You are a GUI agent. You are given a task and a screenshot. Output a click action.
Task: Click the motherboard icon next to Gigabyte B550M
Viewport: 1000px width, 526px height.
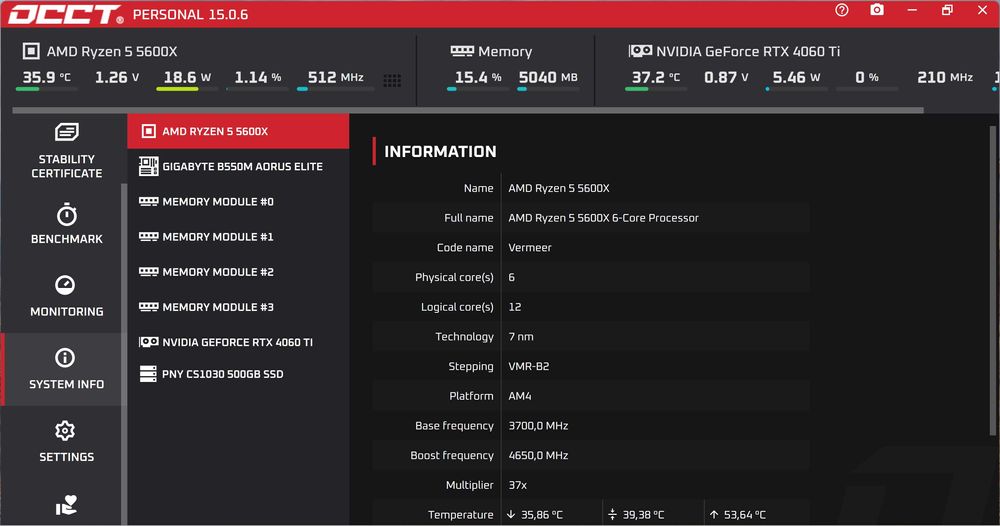tap(149, 166)
